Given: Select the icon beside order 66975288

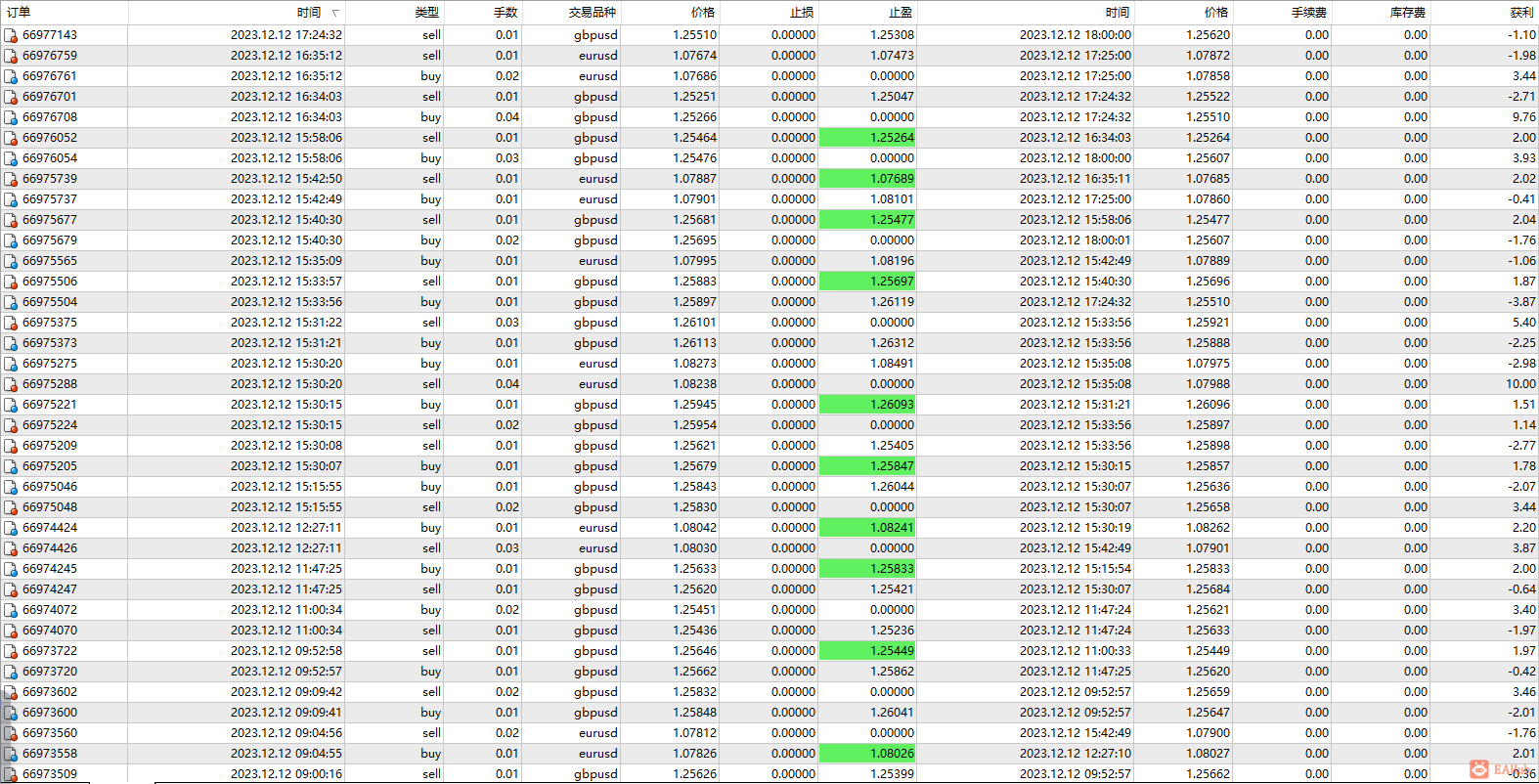Looking at the screenshot, I should pos(11,384).
